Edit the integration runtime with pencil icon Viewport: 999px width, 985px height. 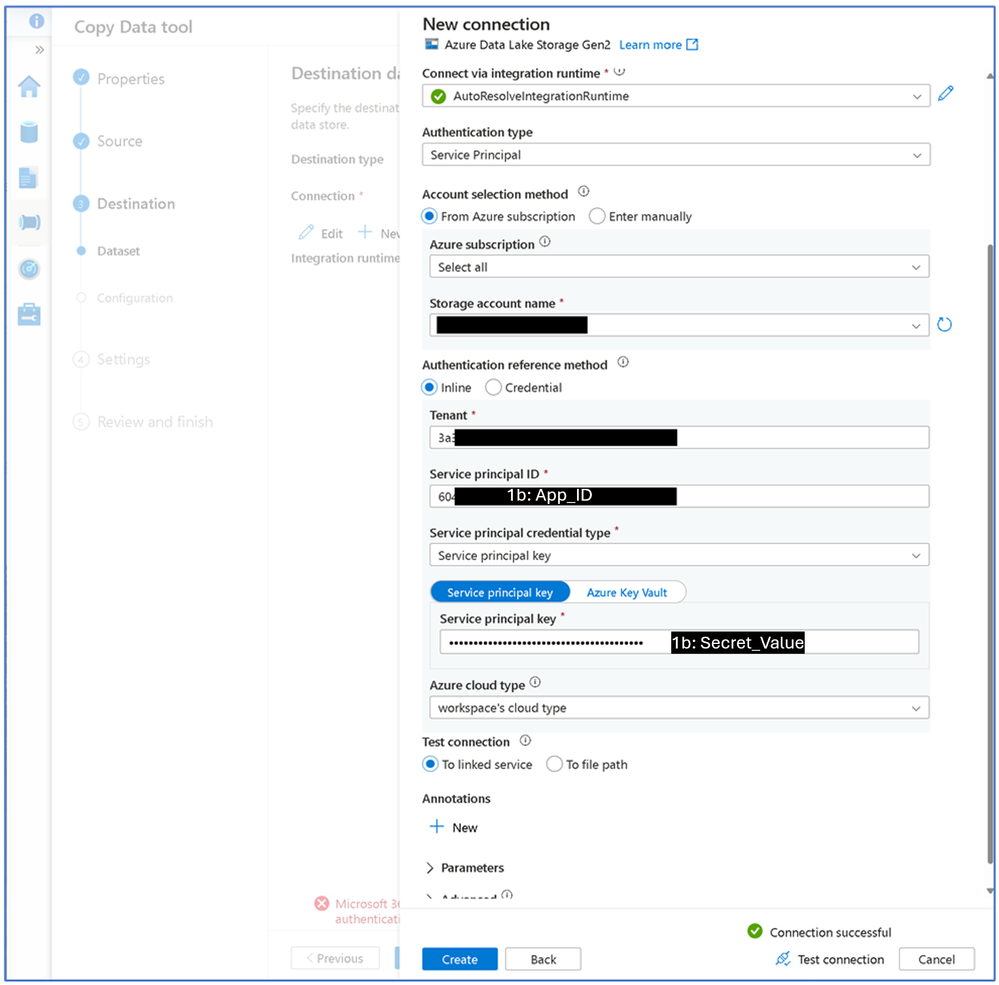945,94
